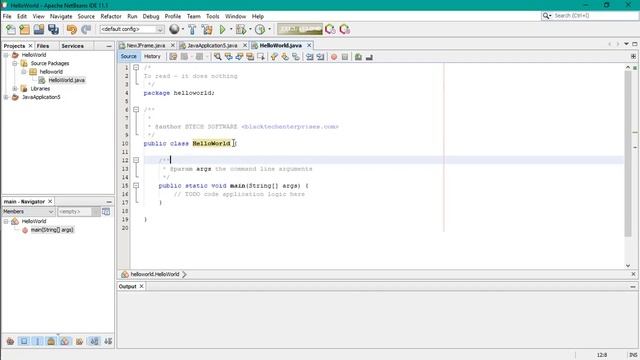The width and height of the screenshot is (640, 360).
Task: Open the Tools menu
Action: pyautogui.click(x=213, y=16)
